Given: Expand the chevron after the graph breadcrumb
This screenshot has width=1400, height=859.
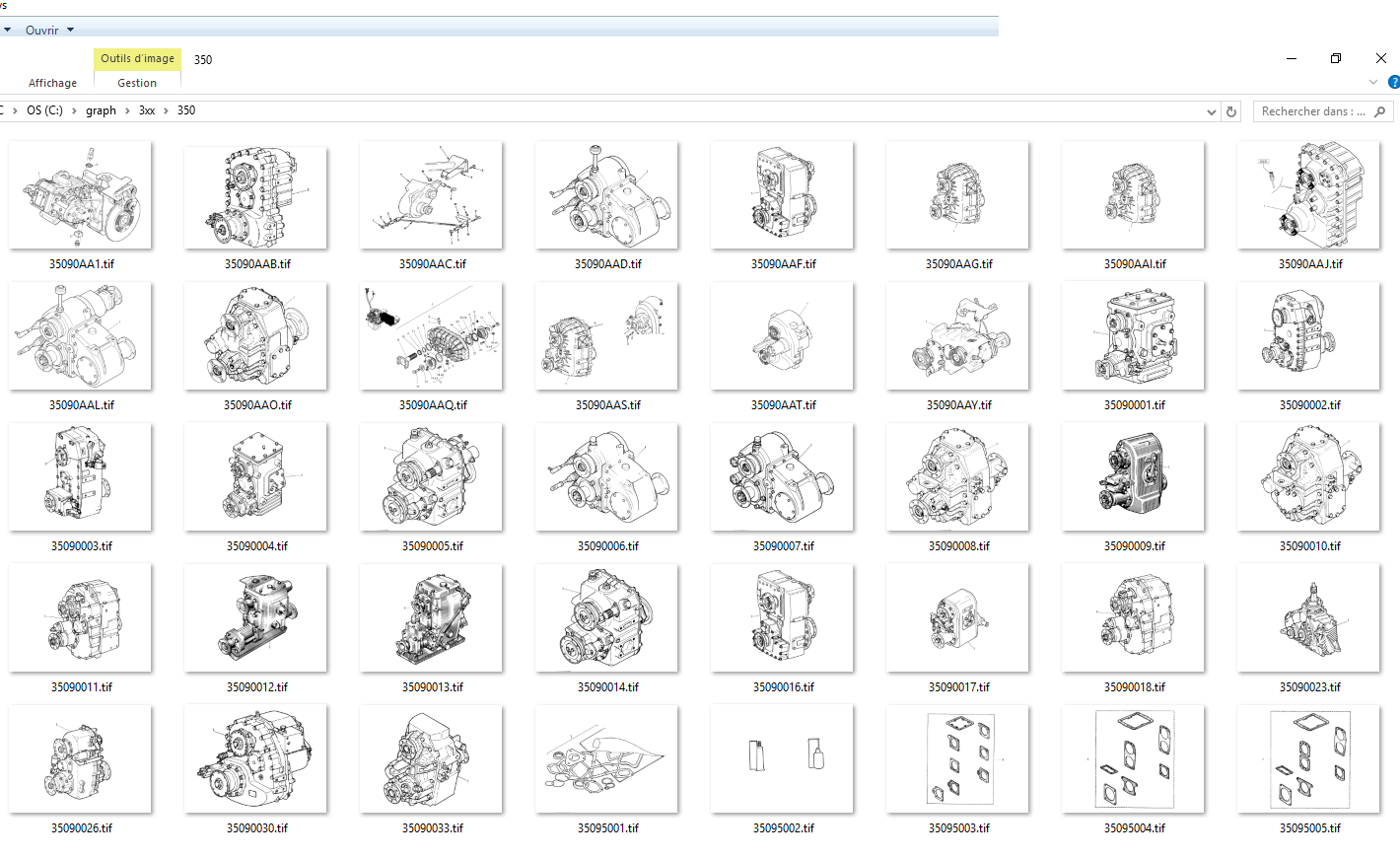Looking at the screenshot, I should pos(127,110).
